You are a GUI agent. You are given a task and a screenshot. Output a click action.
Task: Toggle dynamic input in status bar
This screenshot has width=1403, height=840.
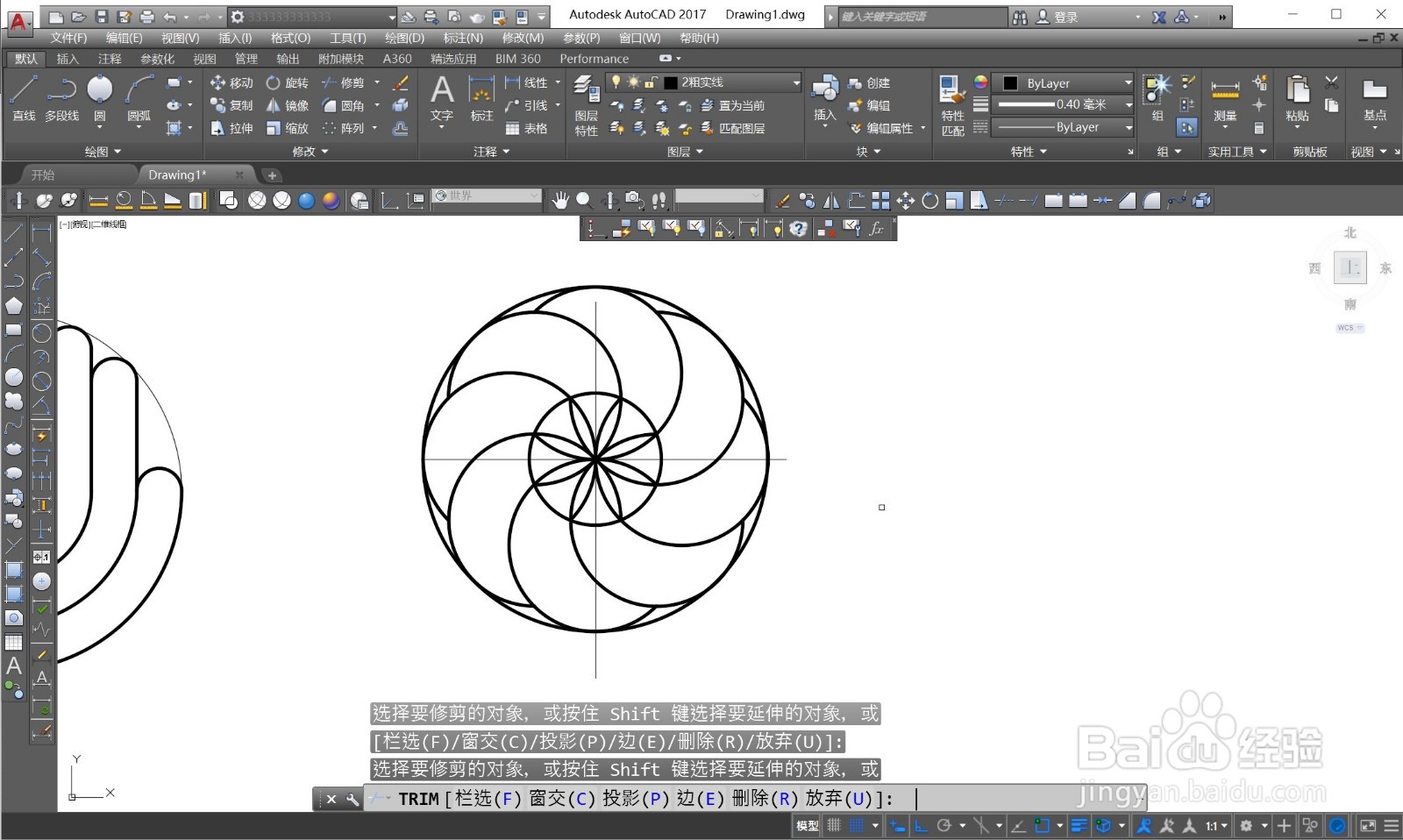(x=897, y=825)
